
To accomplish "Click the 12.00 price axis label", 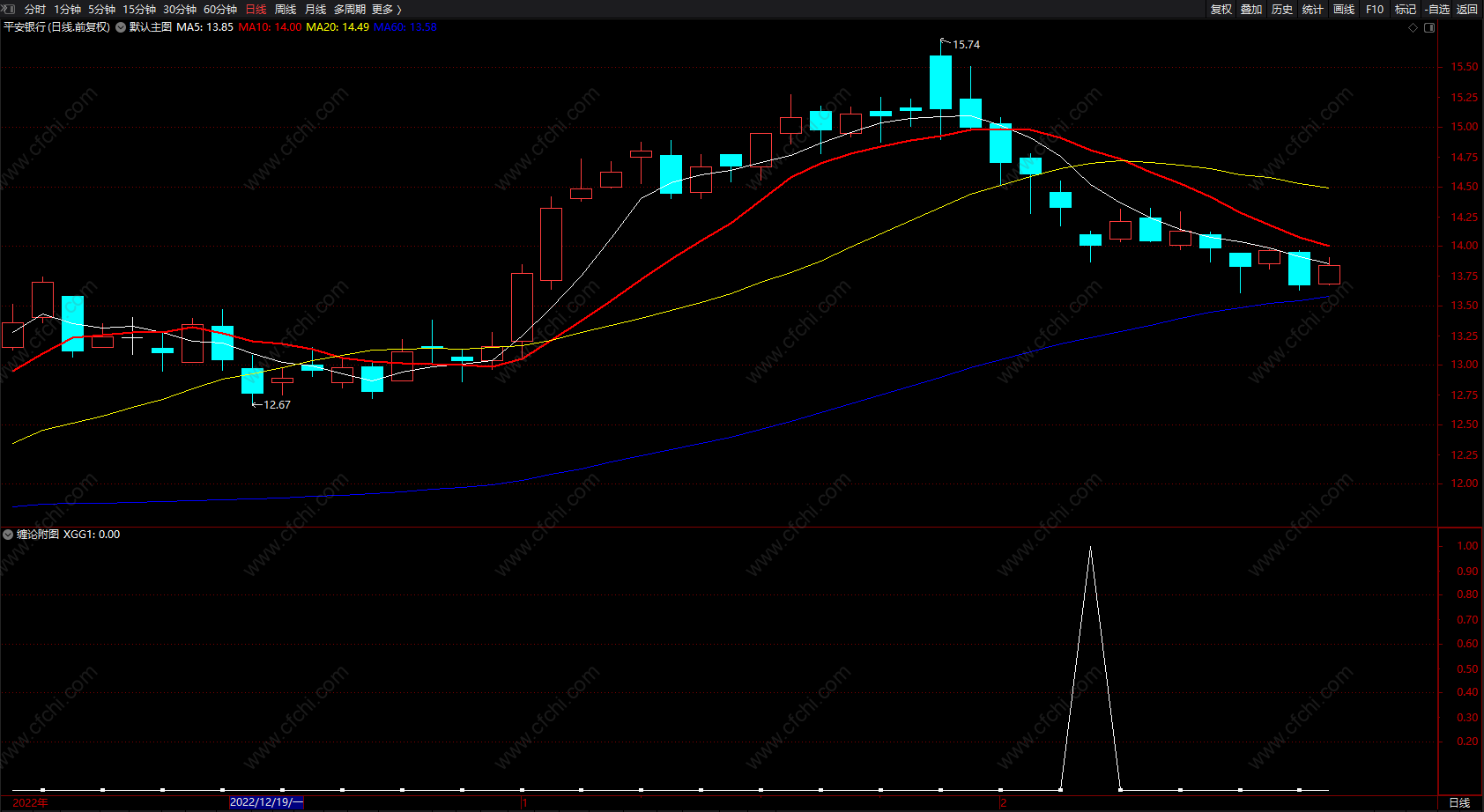I will 1465,484.
